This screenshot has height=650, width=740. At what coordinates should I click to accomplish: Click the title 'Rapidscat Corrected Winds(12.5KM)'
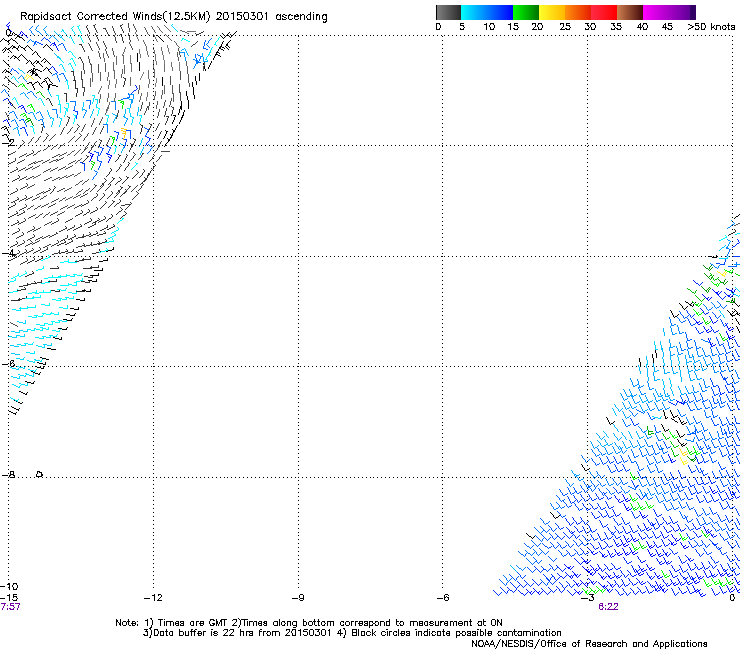pyautogui.click(x=115, y=17)
